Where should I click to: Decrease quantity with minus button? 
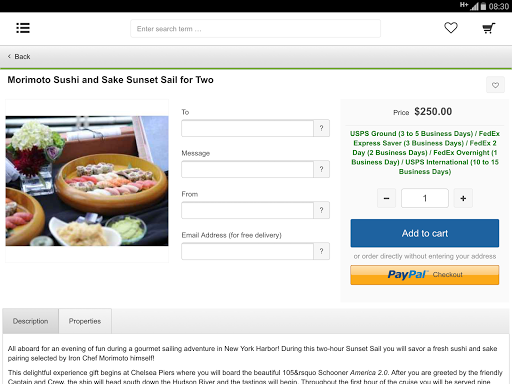386,198
